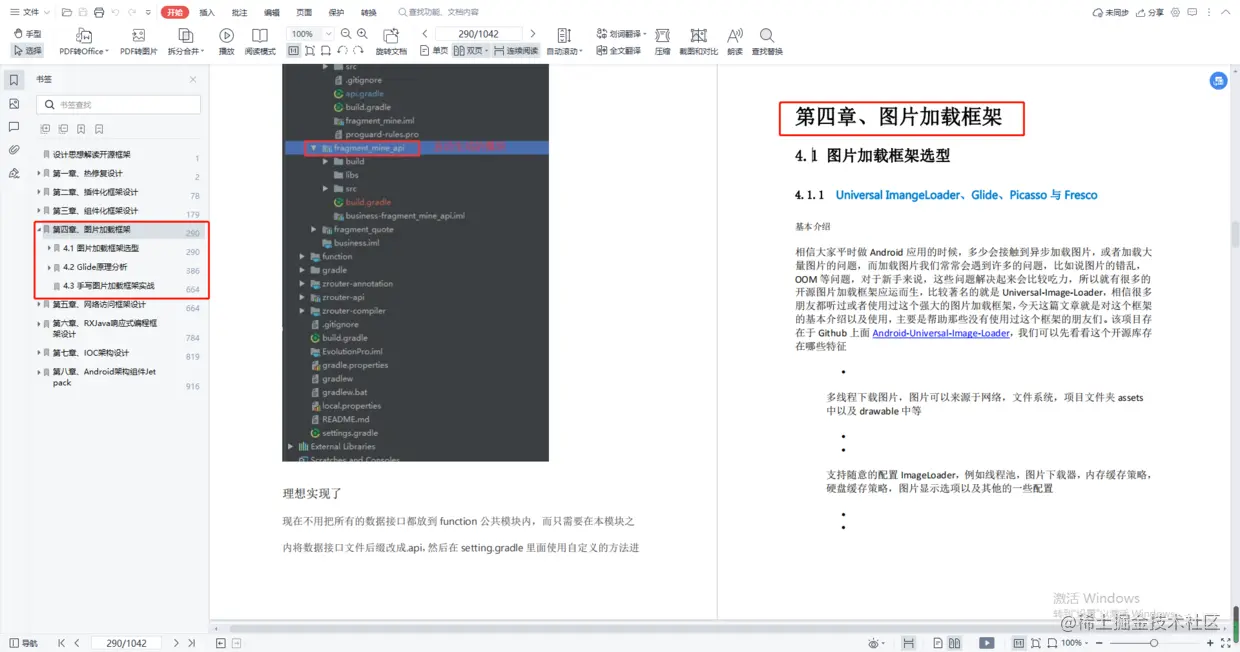This screenshot has height=652, width=1240.
Task: Toggle 连续阅读 continuous reading
Action: [516, 50]
